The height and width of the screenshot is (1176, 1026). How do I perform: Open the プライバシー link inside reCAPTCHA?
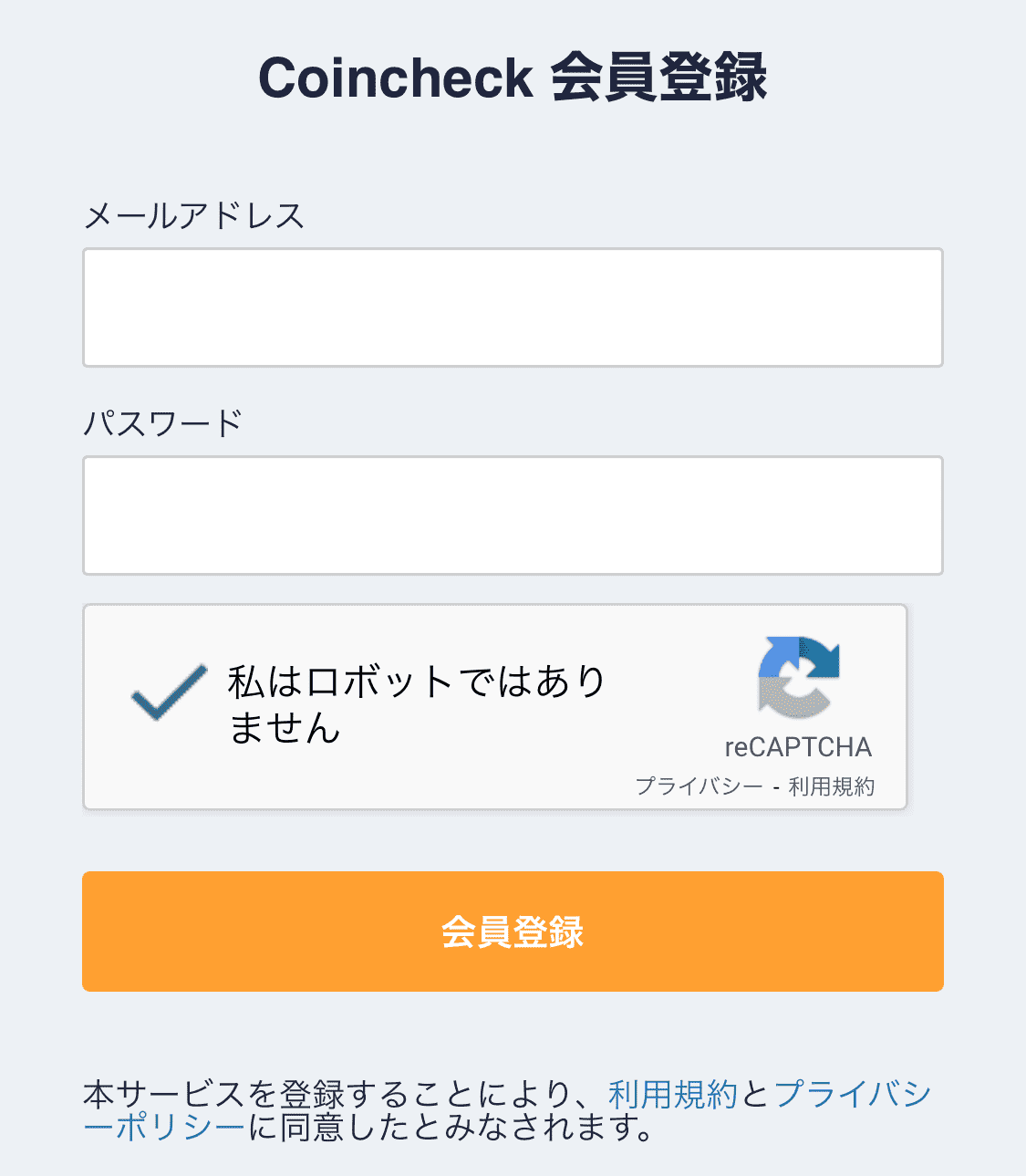(x=699, y=786)
